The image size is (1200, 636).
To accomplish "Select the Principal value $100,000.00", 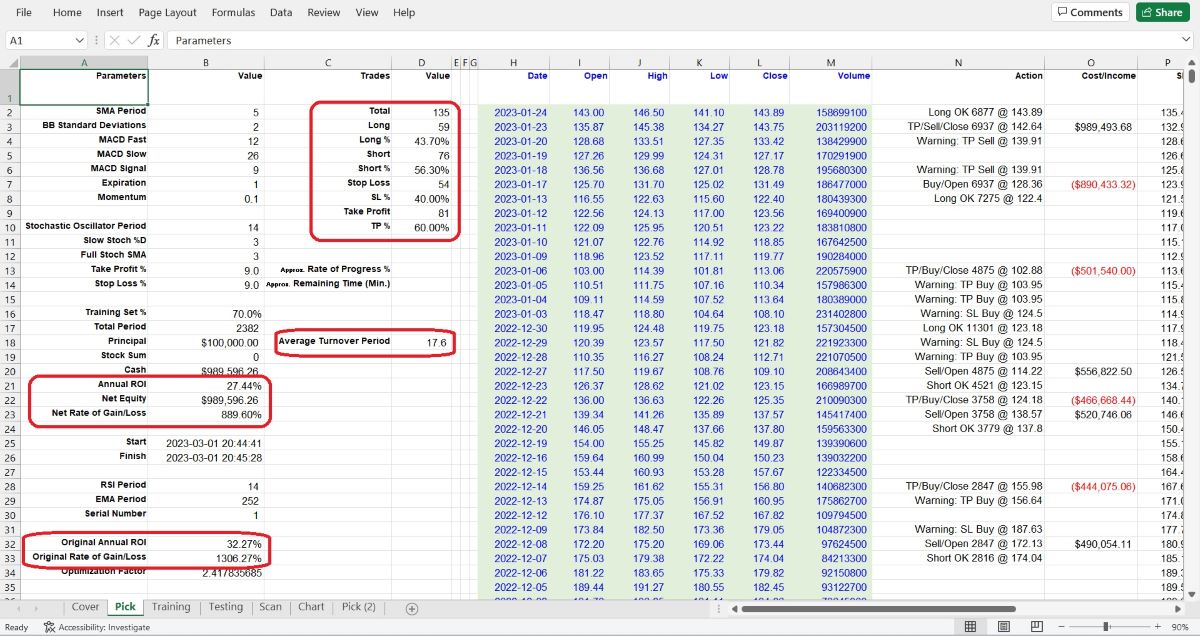I will point(206,342).
